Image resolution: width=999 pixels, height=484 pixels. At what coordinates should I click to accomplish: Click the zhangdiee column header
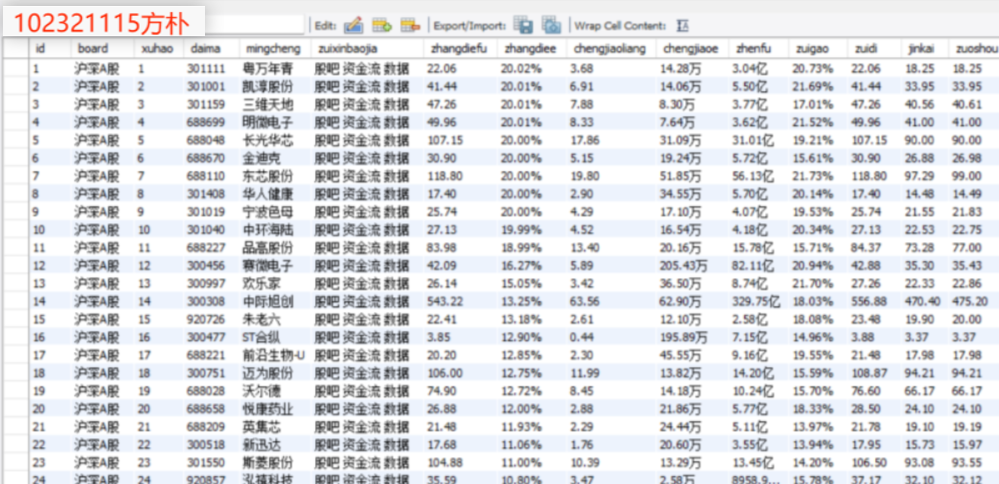click(531, 48)
